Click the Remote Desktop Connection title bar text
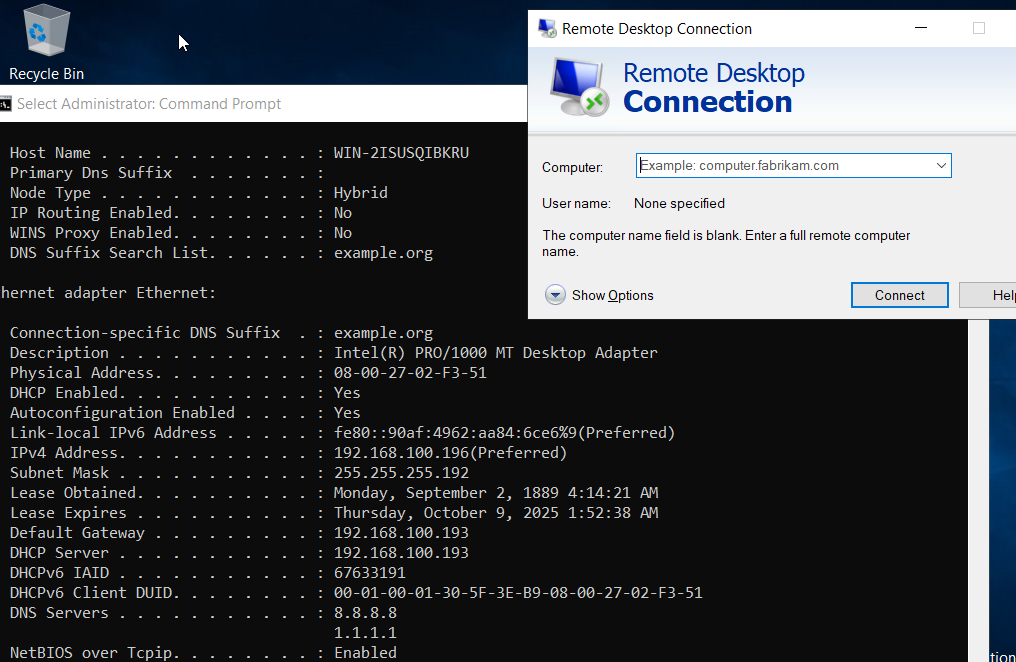The width and height of the screenshot is (1016, 662). click(656, 28)
